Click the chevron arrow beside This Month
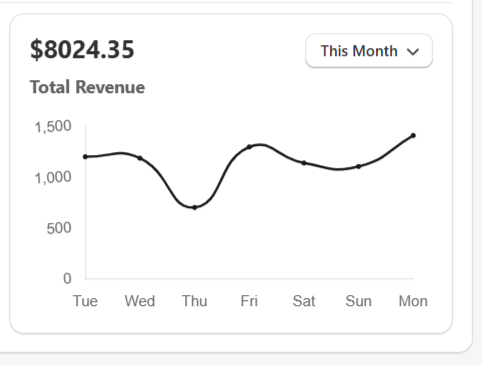Image resolution: width=482 pixels, height=365 pixels. 413,52
